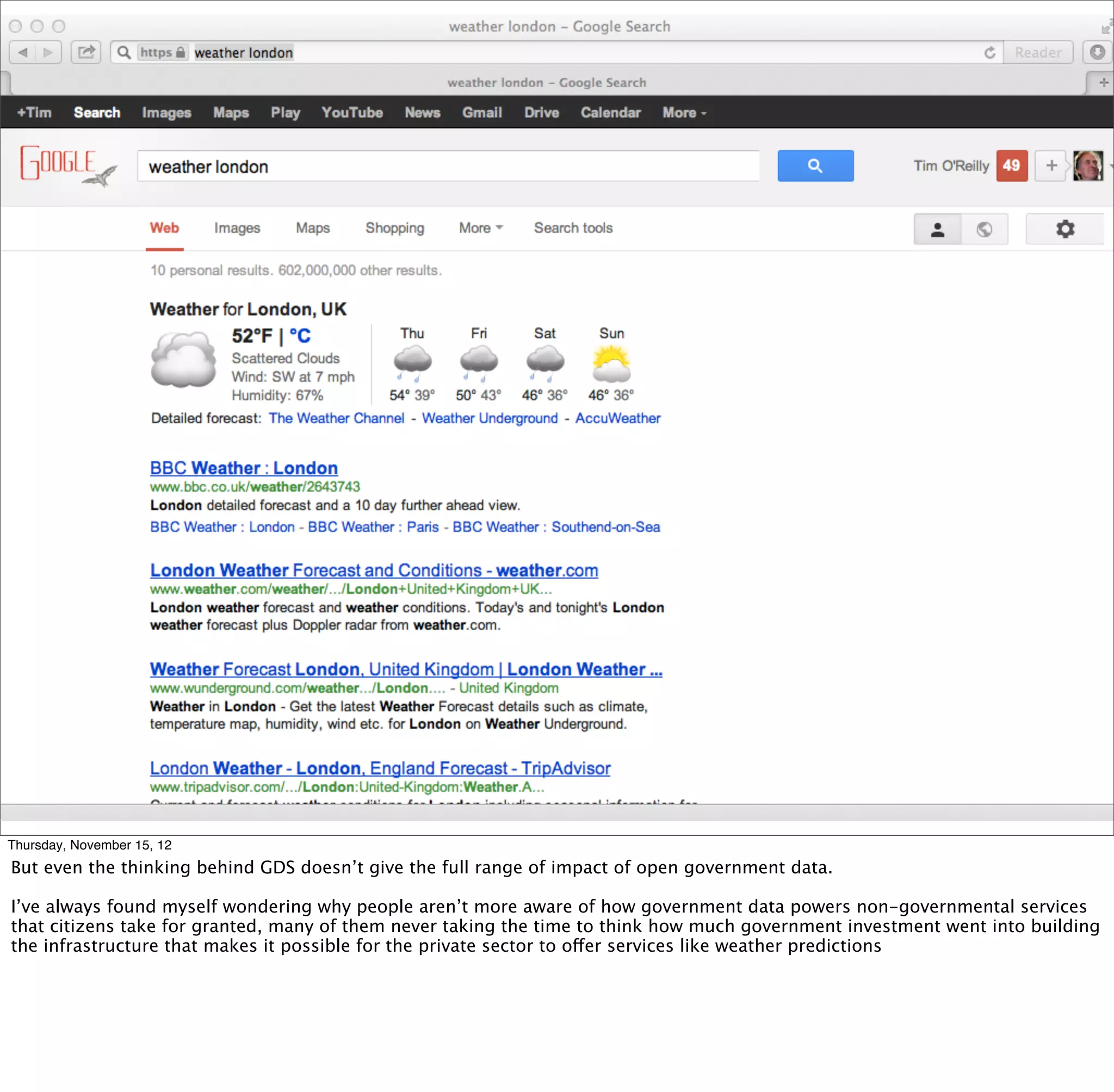
Task: Select the Web results tab
Action: pos(165,228)
